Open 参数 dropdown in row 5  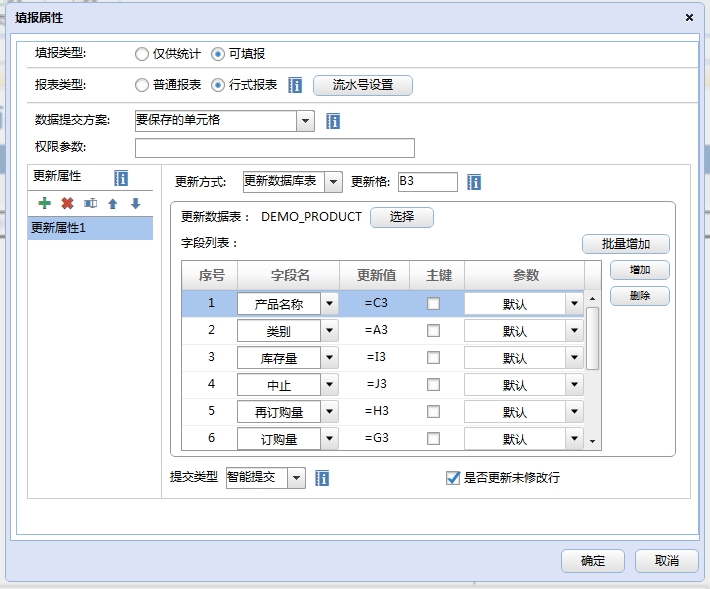tap(574, 412)
